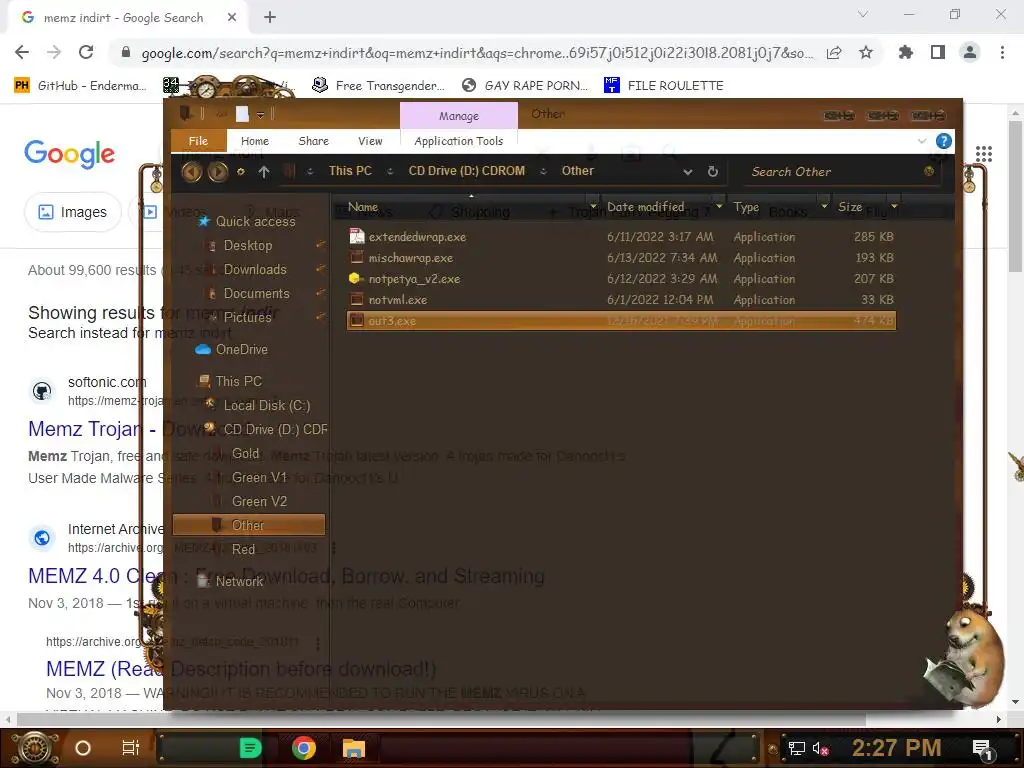Image resolution: width=1024 pixels, height=768 pixels.
Task: Select This PC in navigation pane
Action: 238,381
